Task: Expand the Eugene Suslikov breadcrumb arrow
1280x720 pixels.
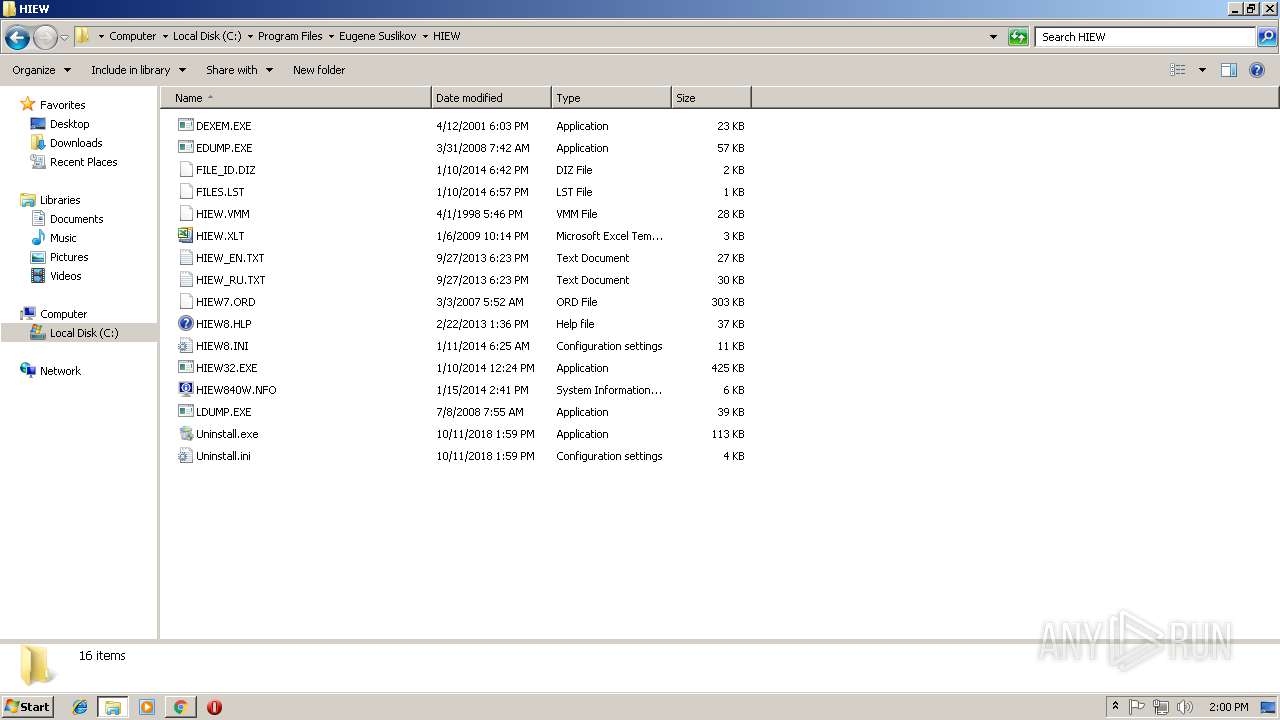Action: point(425,37)
